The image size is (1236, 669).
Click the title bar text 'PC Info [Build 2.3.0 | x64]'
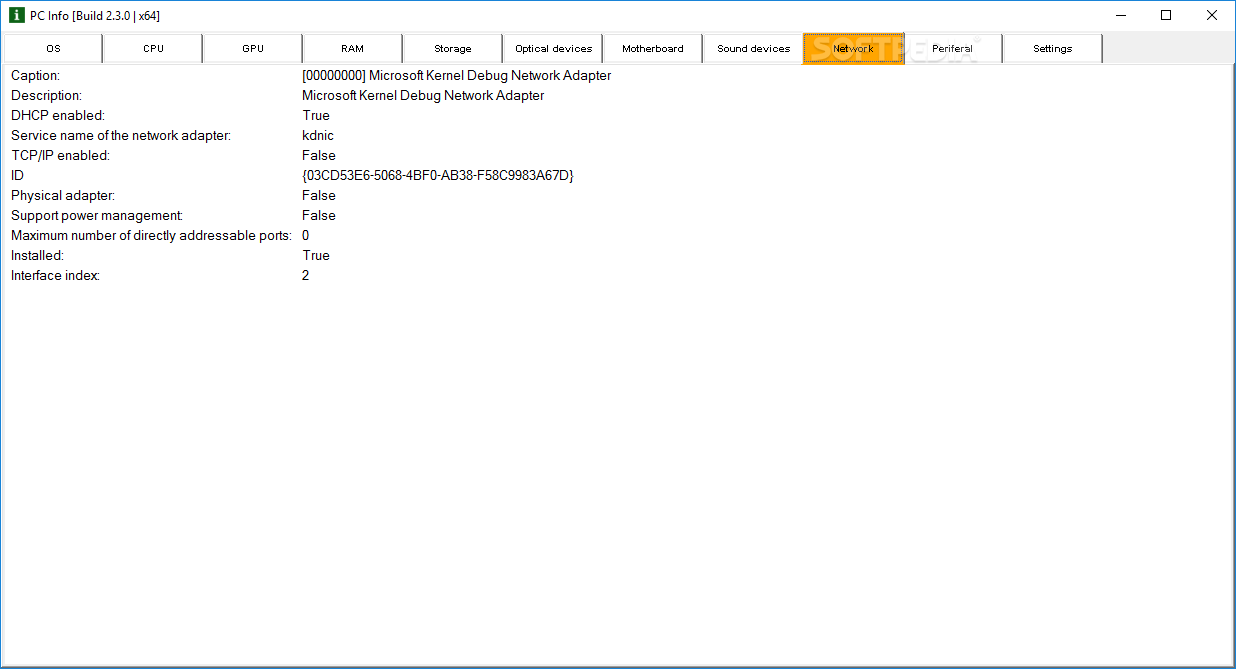(95, 16)
